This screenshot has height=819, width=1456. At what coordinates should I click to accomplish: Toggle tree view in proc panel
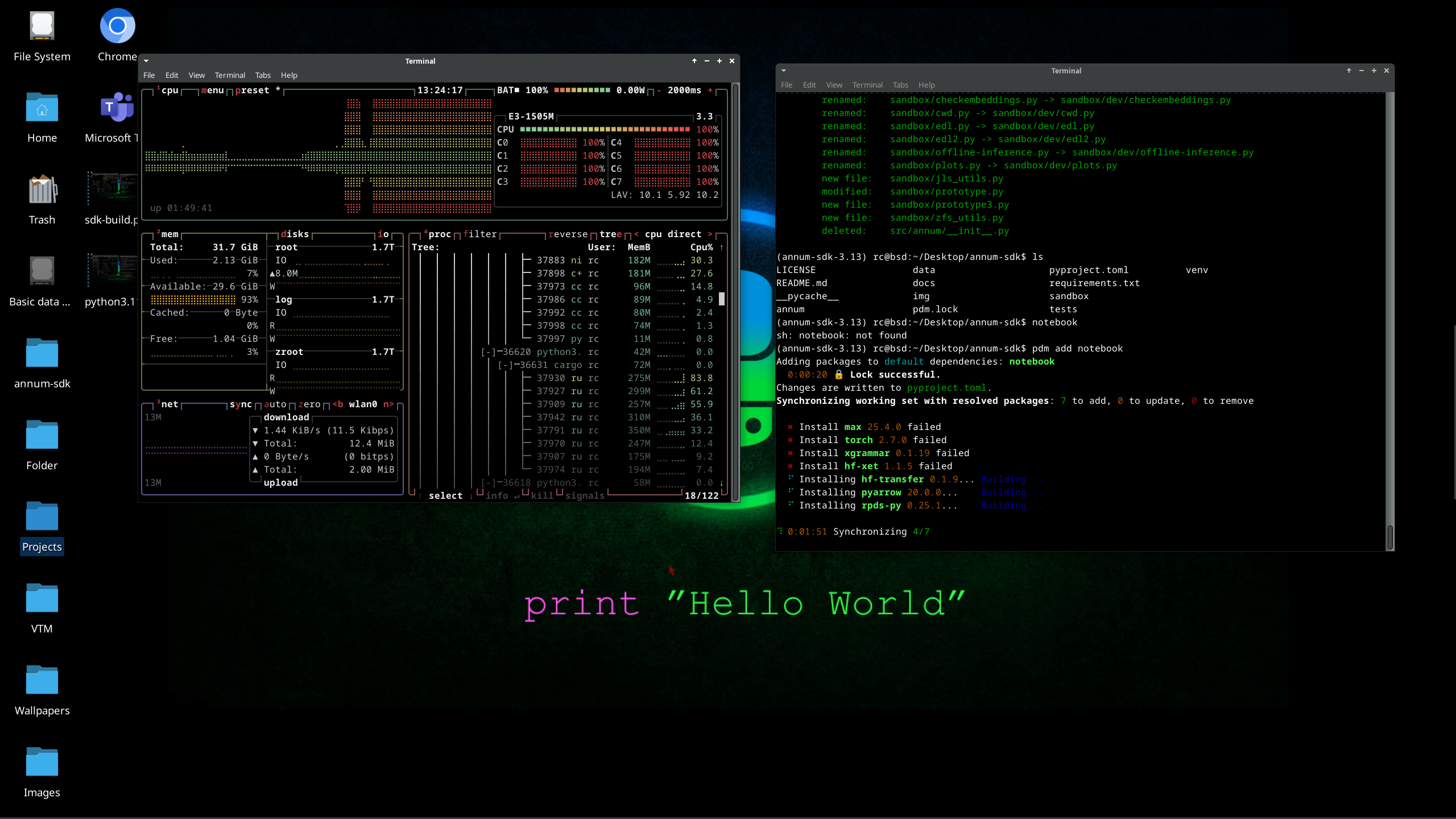pyautogui.click(x=610, y=234)
